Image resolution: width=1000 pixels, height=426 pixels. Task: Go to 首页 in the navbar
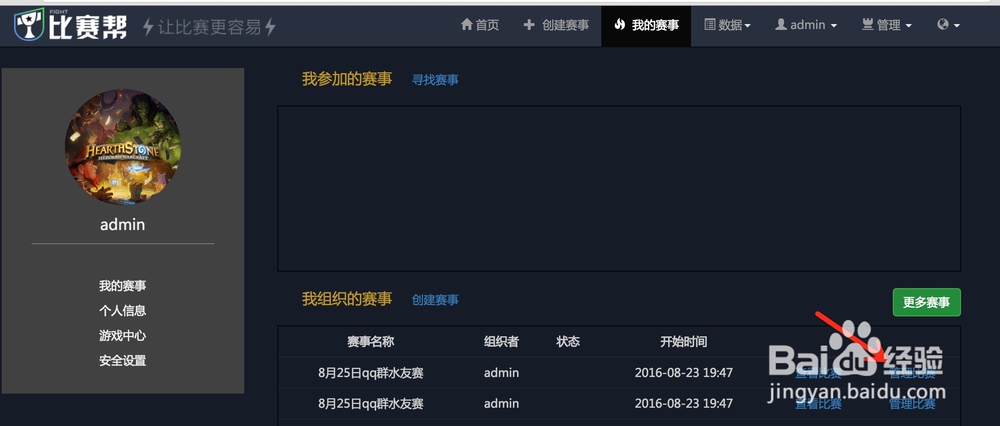(x=480, y=25)
